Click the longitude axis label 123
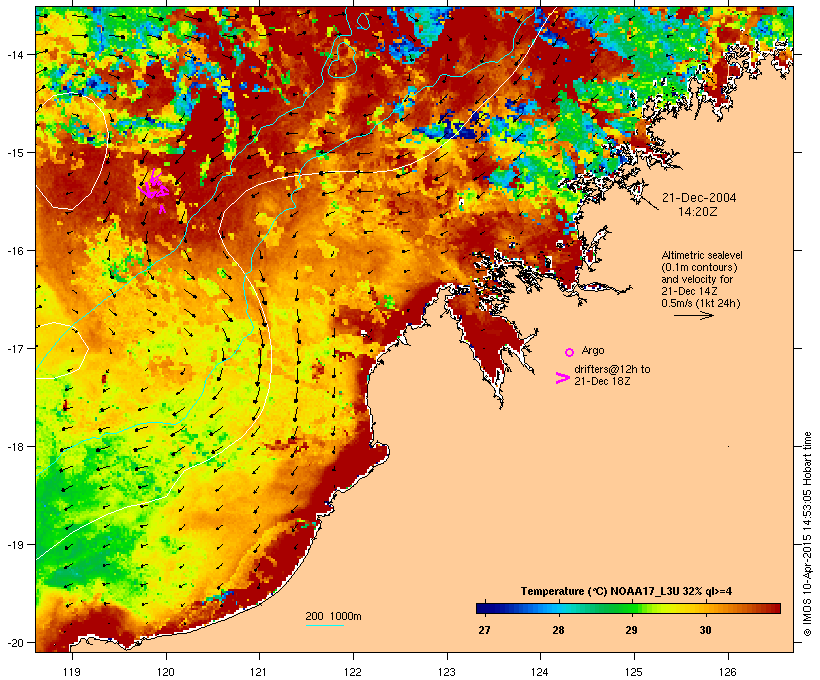The width and height of the screenshot is (820, 680). pyautogui.click(x=447, y=672)
